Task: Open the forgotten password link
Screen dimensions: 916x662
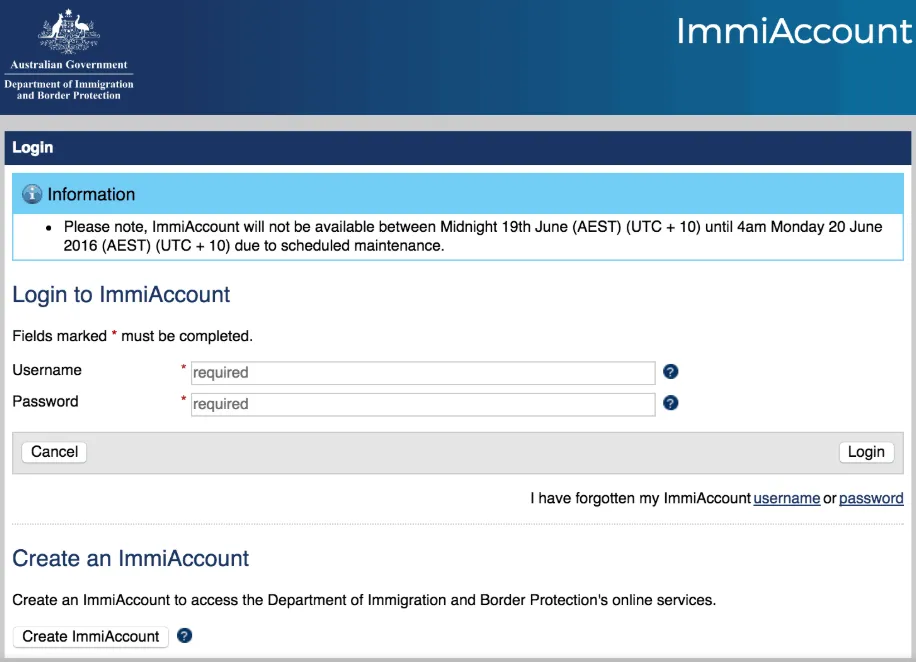Action: pyautogui.click(x=871, y=498)
